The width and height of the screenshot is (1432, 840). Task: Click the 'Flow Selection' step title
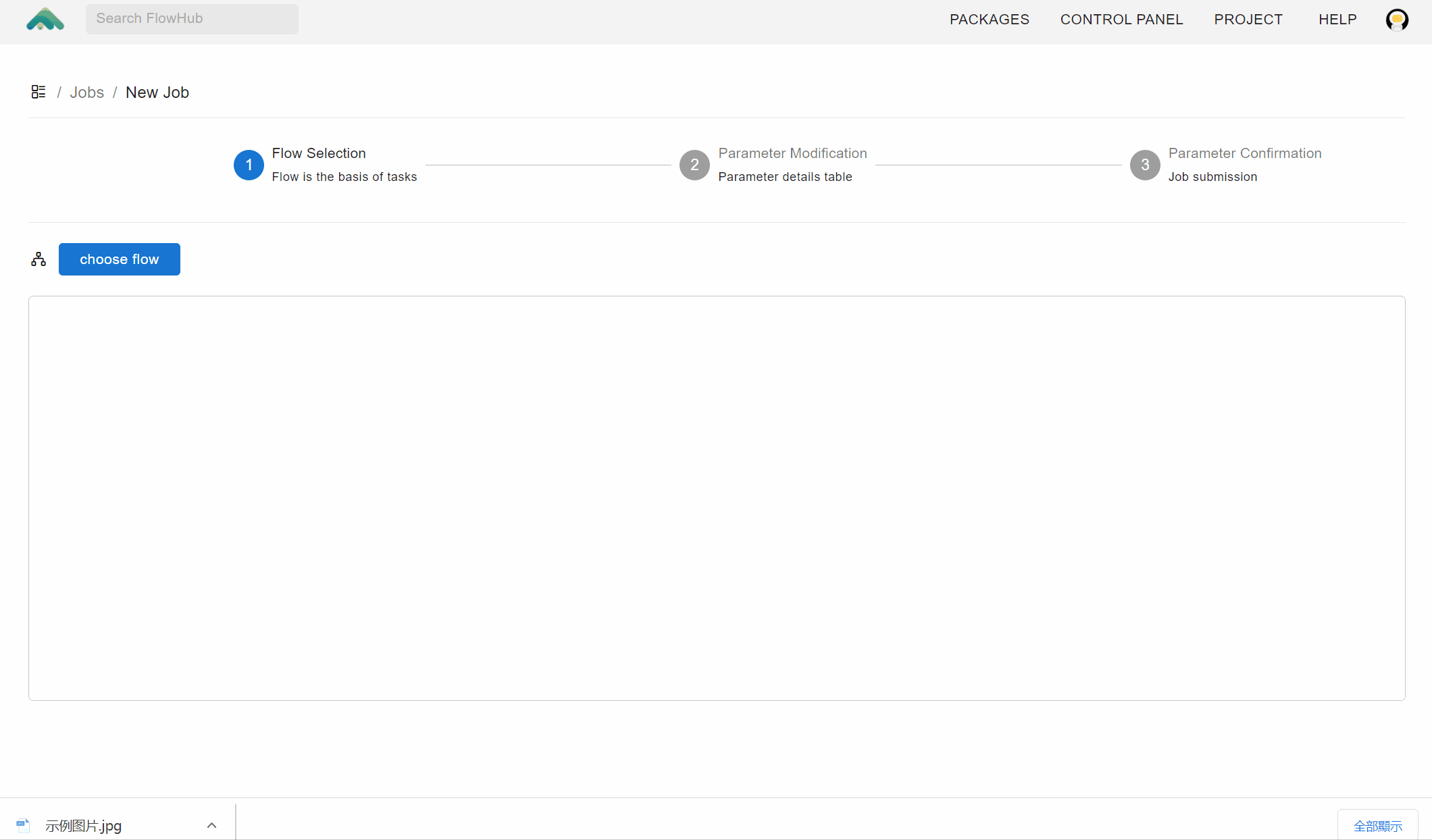click(319, 153)
